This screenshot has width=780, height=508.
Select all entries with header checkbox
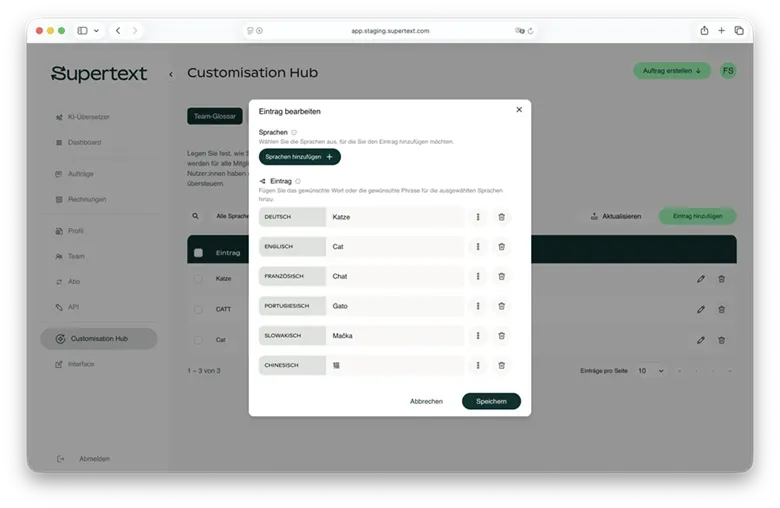tap(198, 253)
